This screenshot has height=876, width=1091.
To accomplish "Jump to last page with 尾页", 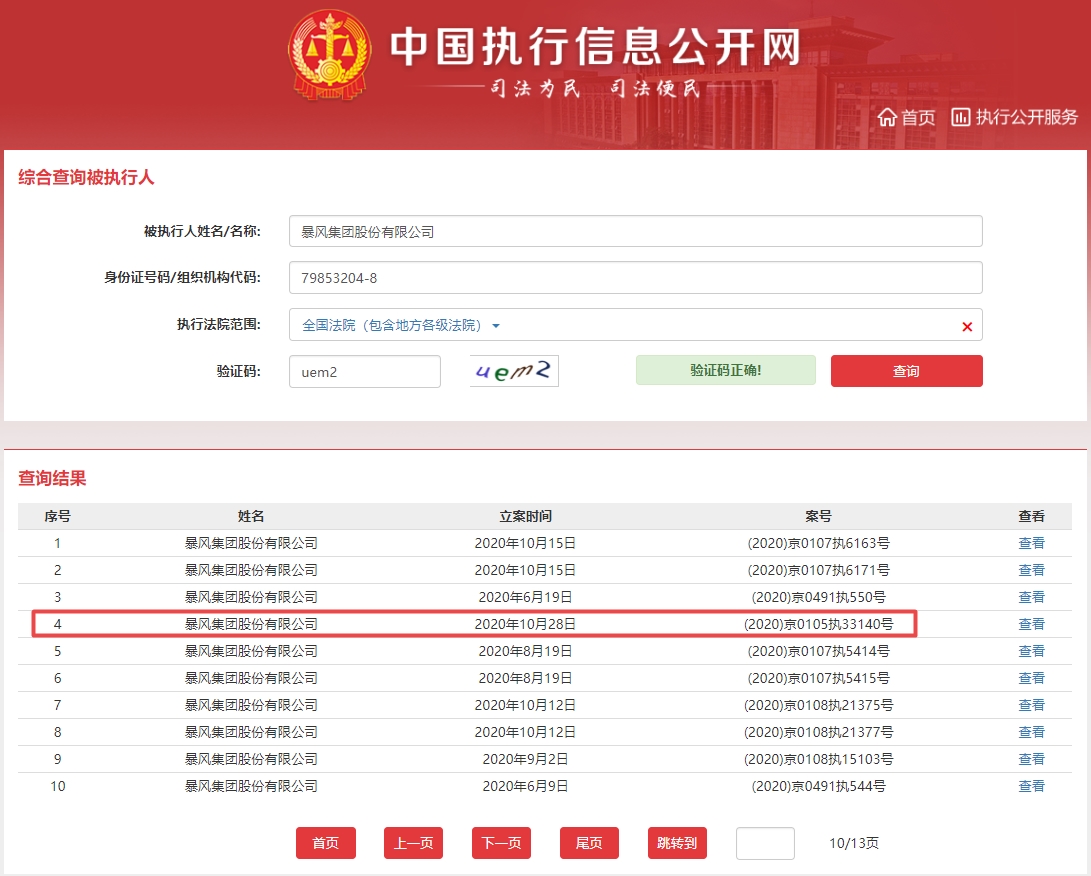I will [589, 843].
